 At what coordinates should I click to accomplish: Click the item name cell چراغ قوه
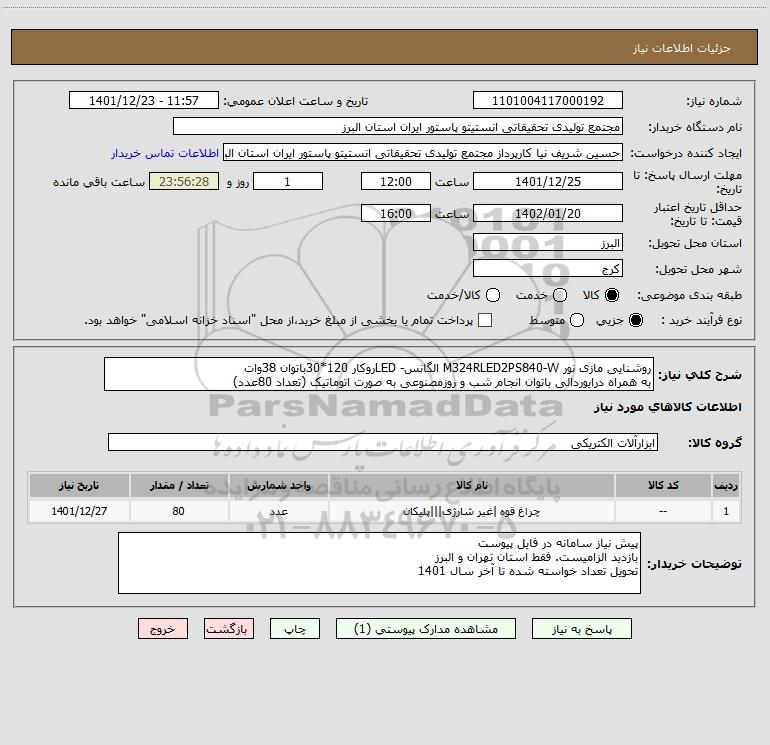471,511
